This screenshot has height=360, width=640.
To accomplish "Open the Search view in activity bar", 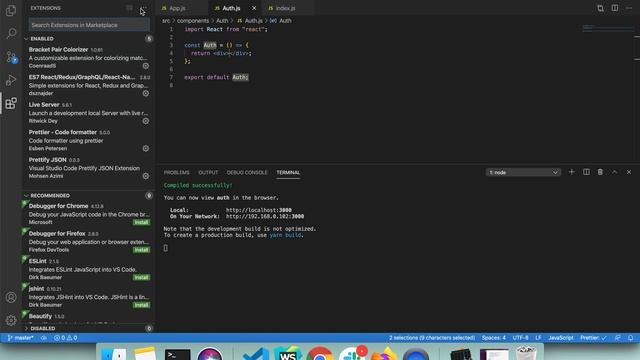I will (x=11, y=33).
